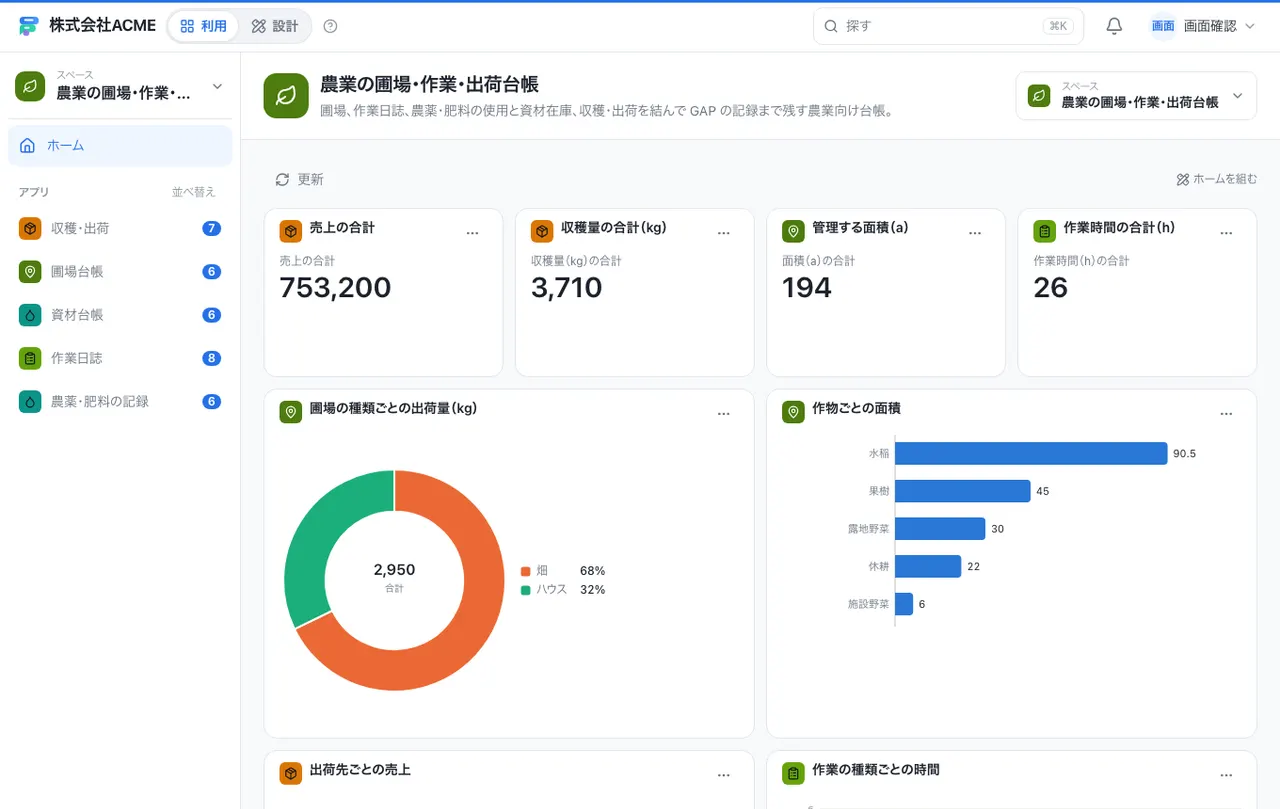This screenshot has width=1280, height=809.
Task: Open the 収穫量の合計(kg) card options menu
Action: 724,233
